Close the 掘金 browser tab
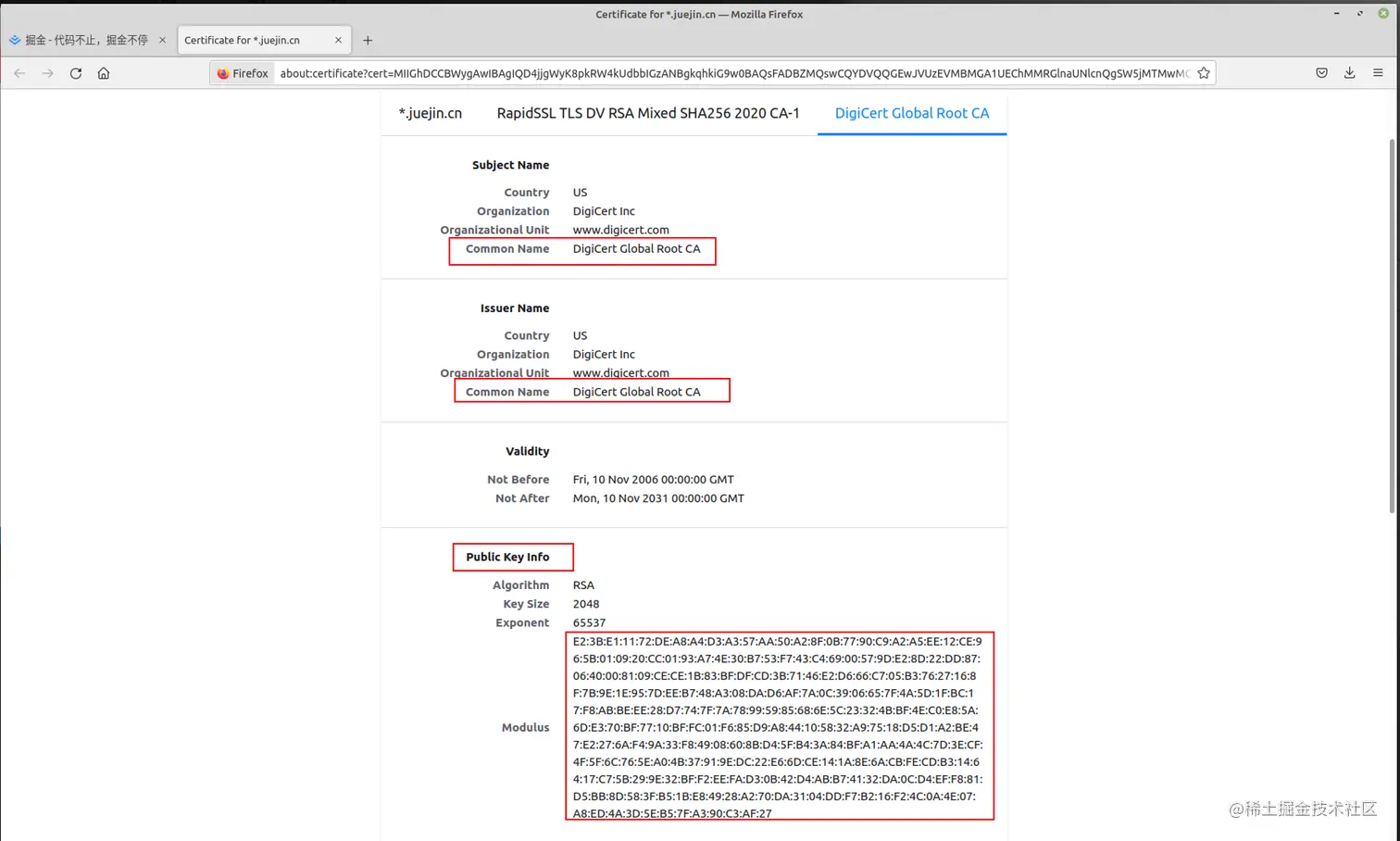 coord(162,40)
